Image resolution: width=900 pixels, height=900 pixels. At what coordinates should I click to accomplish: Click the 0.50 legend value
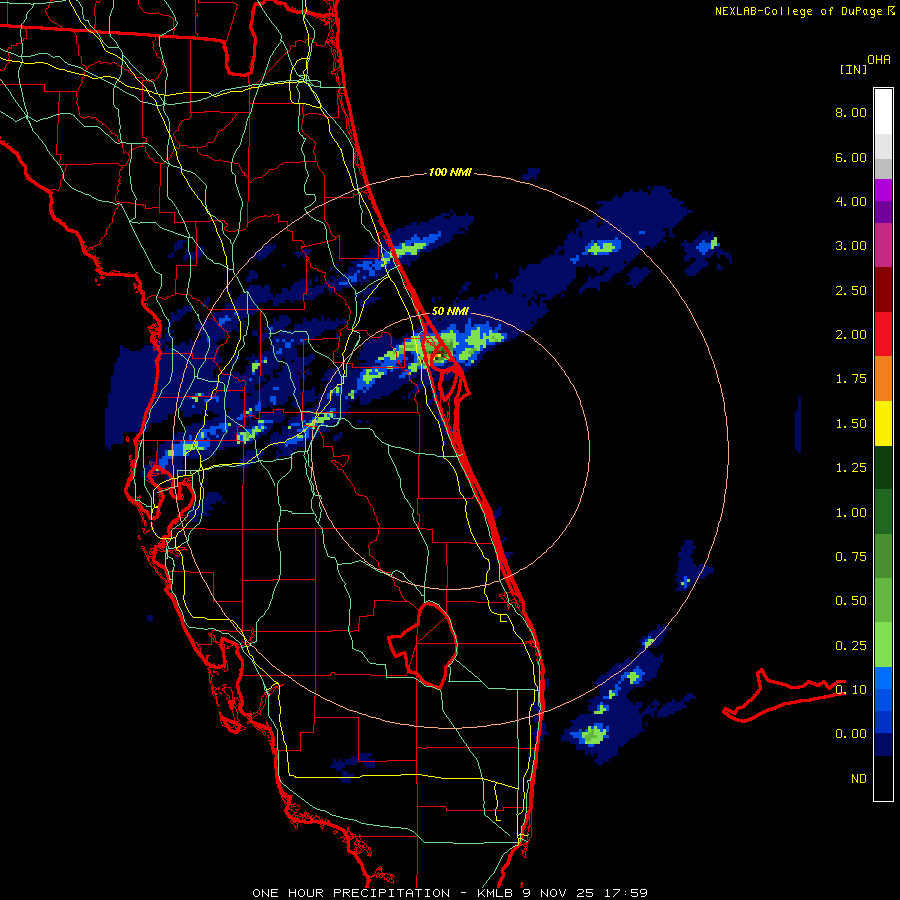tap(851, 601)
